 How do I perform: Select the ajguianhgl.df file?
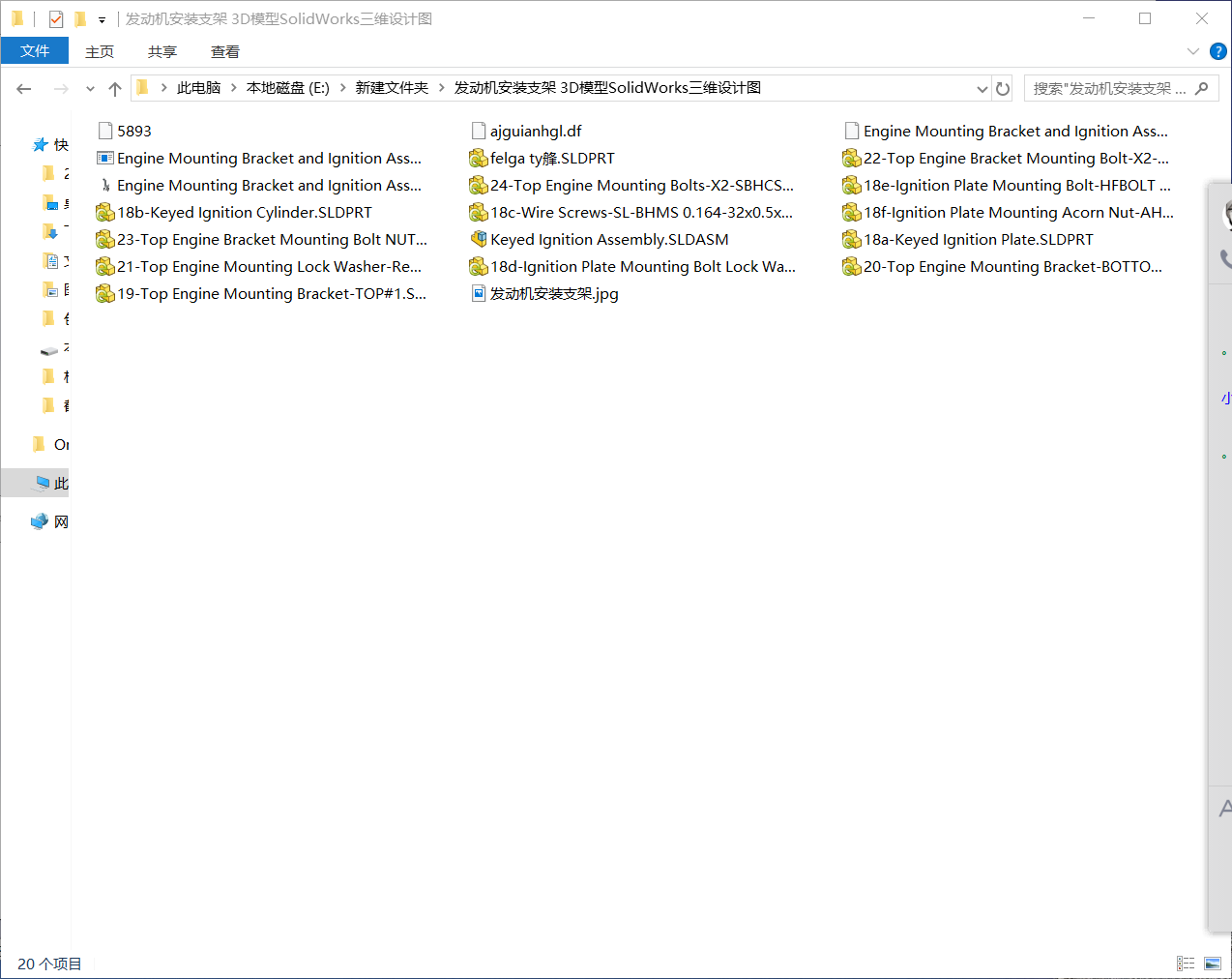point(526,131)
